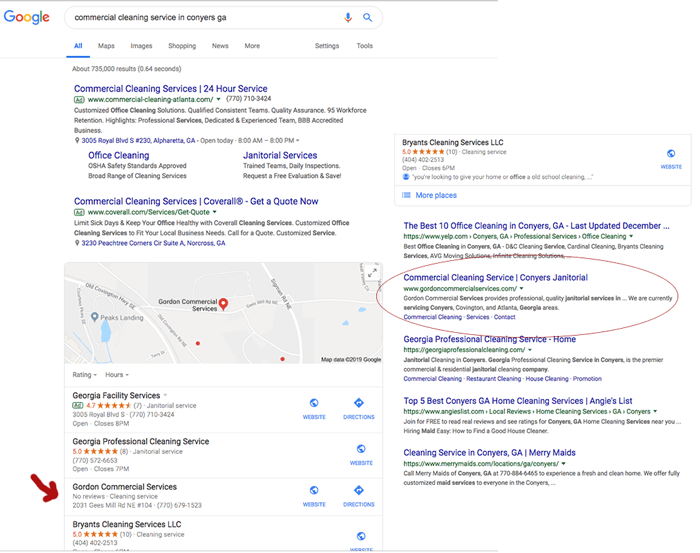The width and height of the screenshot is (700, 553).
Task: Select the All search tab
Action: point(78,46)
